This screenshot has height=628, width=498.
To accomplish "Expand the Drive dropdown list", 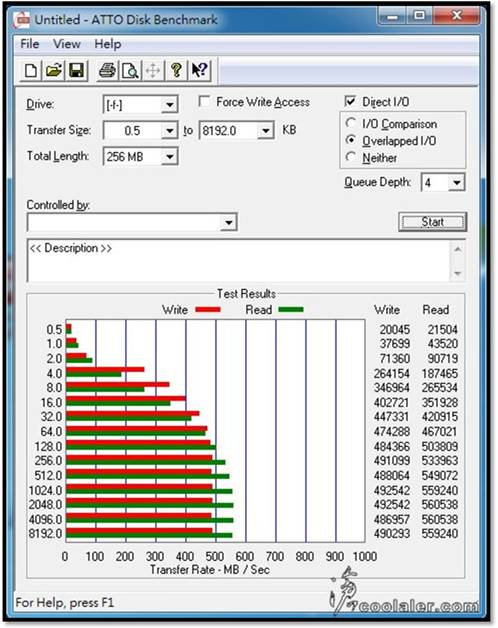I will (170, 105).
